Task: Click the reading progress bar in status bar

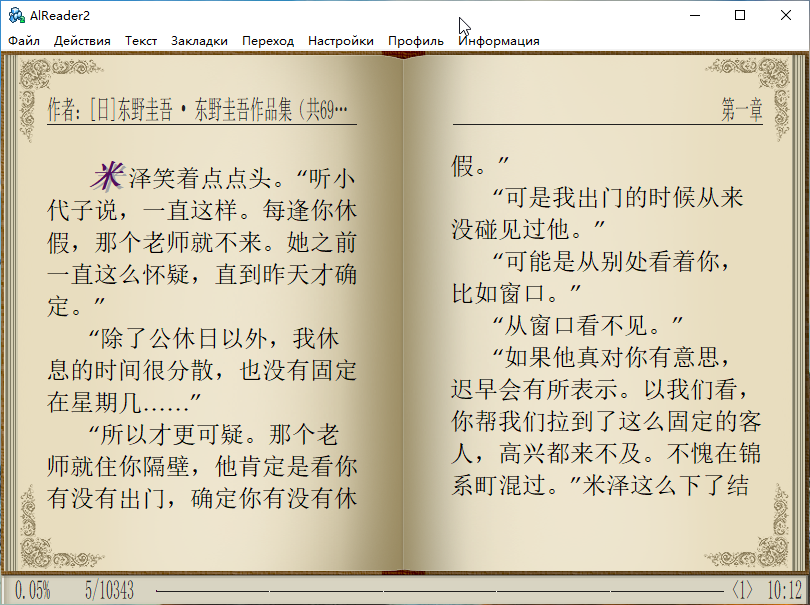Action: tap(440, 590)
